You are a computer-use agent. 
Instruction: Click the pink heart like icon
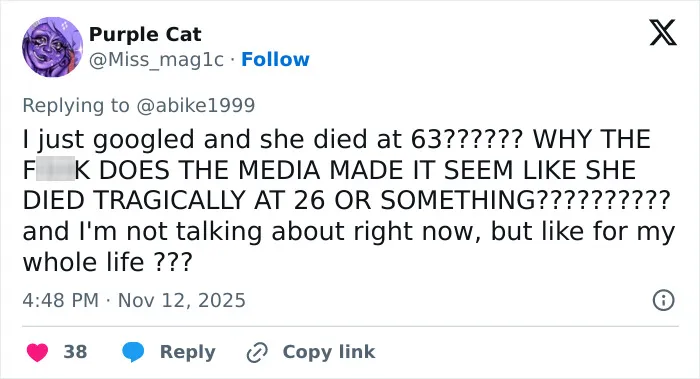click(x=37, y=352)
